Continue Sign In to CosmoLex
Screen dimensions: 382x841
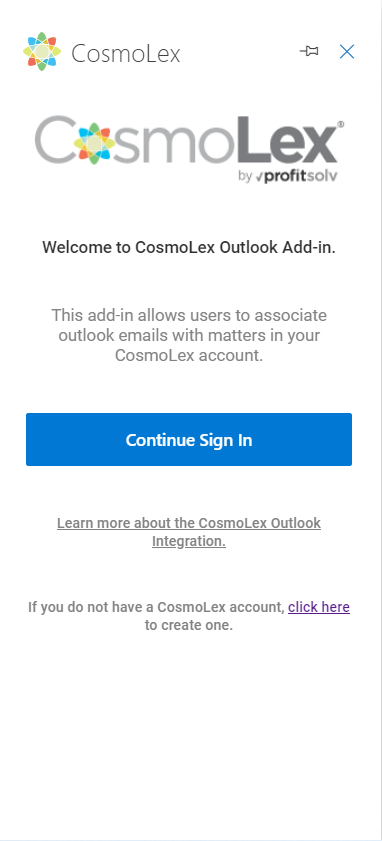189,439
